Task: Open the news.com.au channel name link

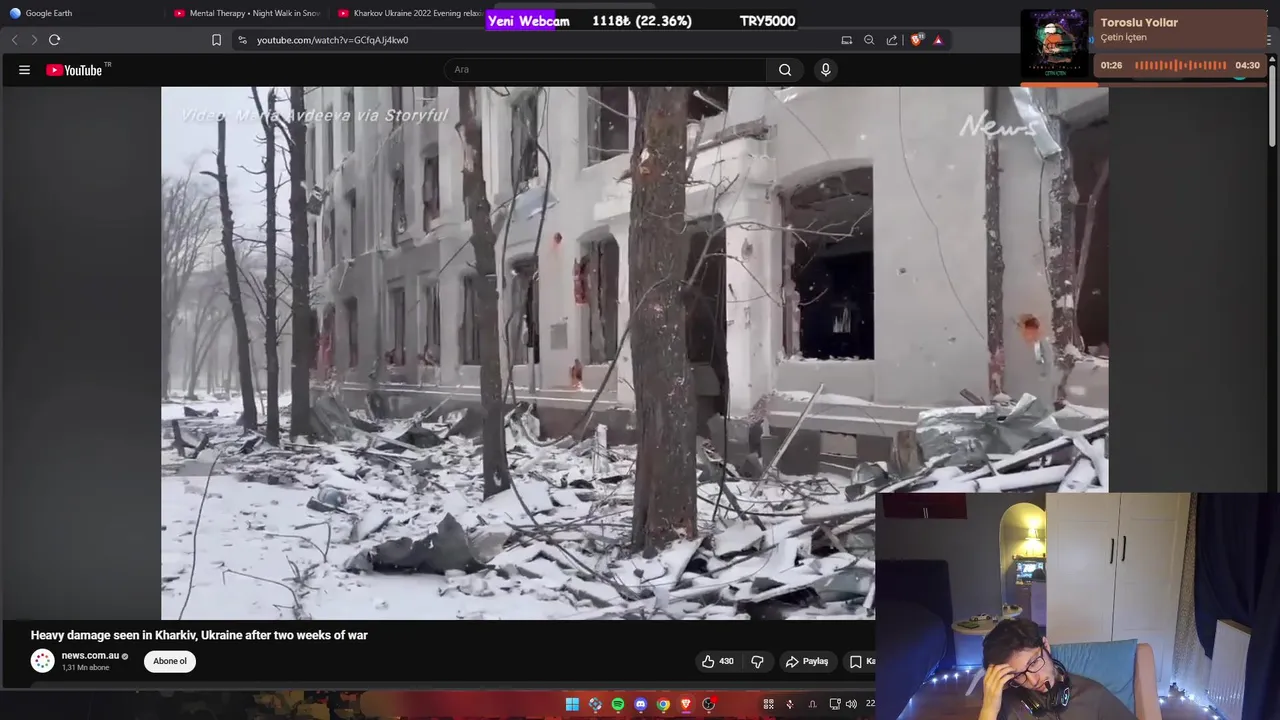Action: [x=90, y=656]
